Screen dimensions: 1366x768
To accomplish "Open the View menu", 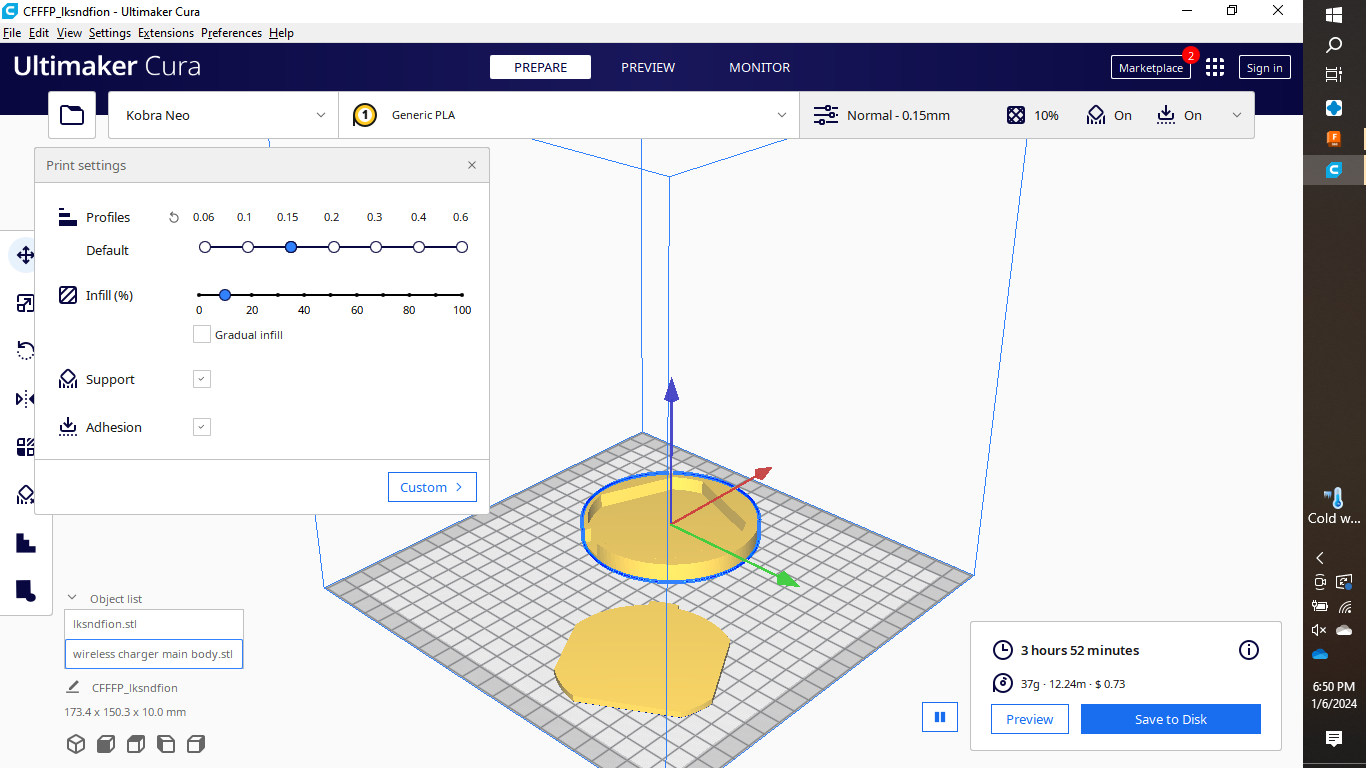I will (x=69, y=33).
